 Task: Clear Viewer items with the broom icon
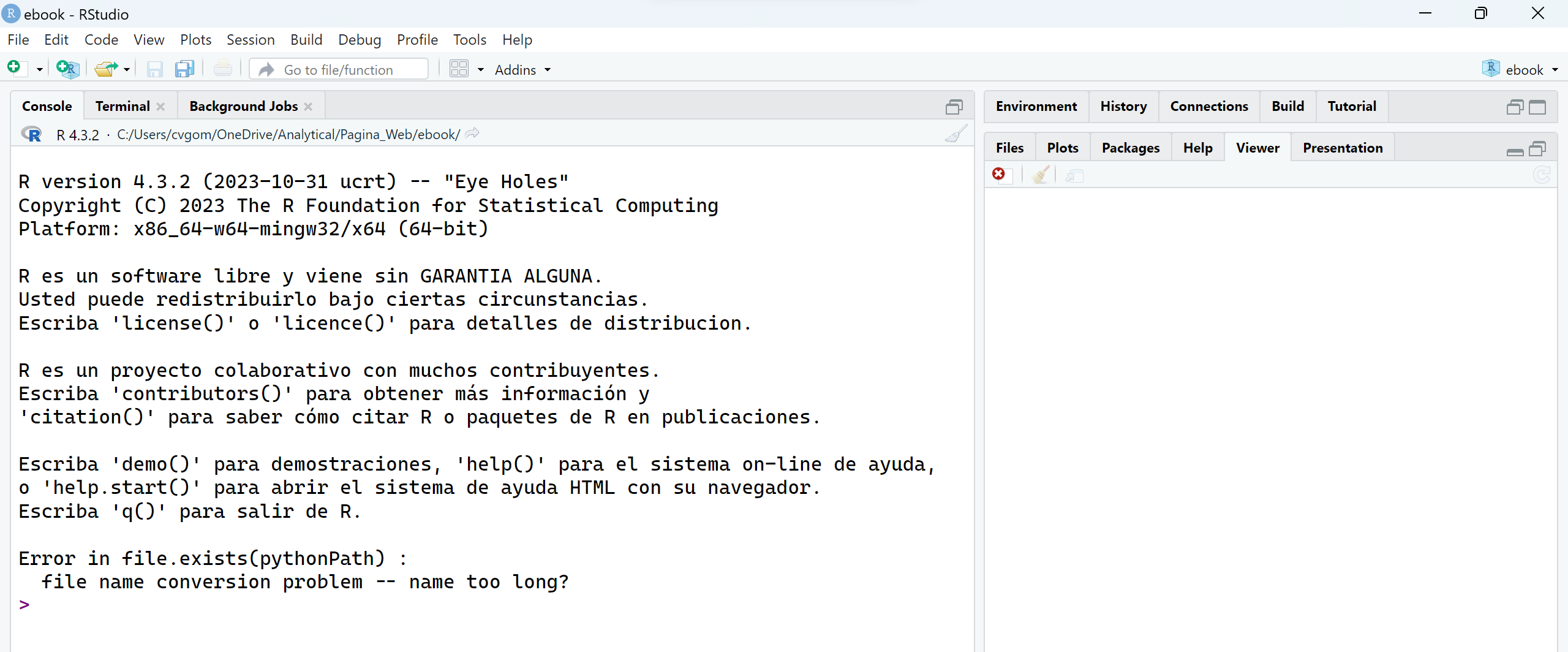(x=1040, y=175)
